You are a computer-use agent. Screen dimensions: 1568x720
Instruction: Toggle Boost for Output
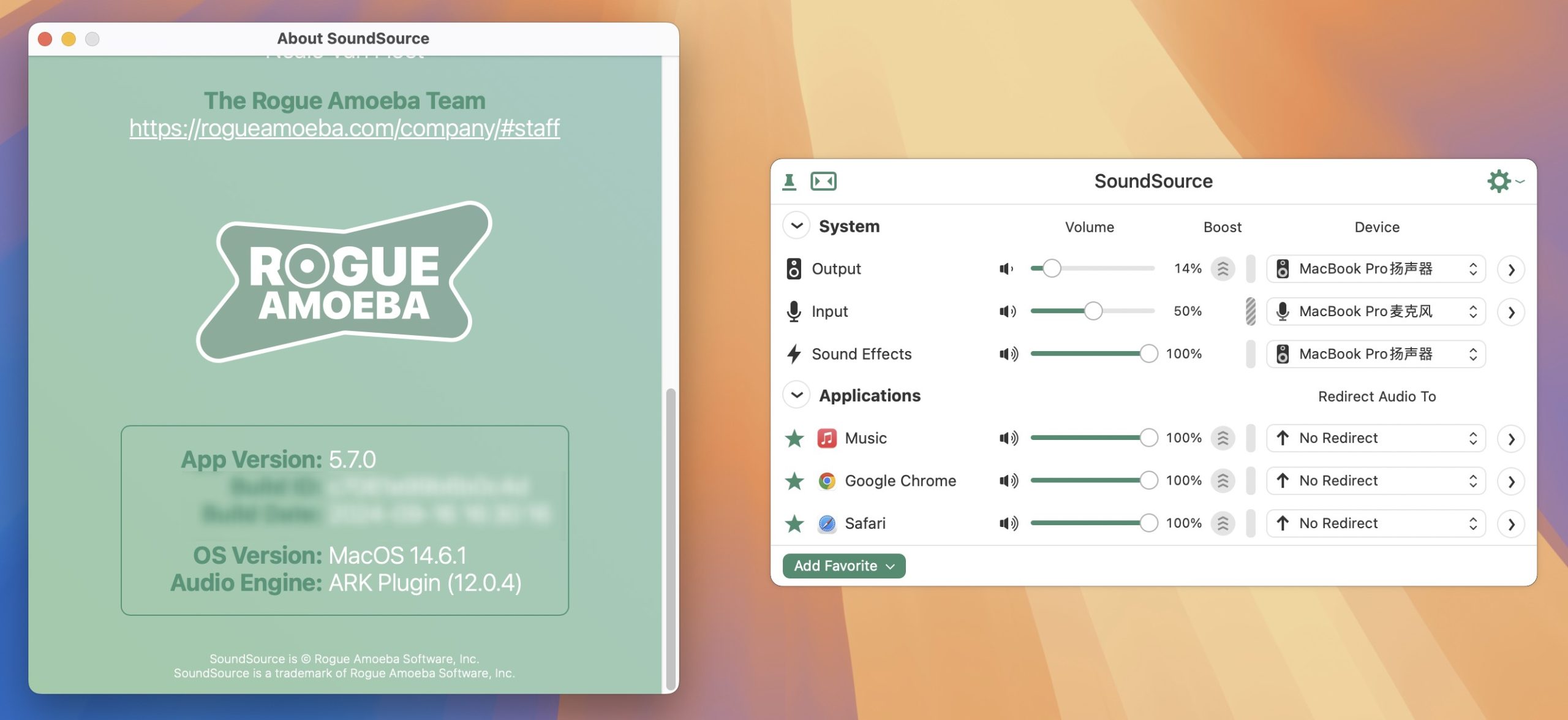pyautogui.click(x=1223, y=268)
